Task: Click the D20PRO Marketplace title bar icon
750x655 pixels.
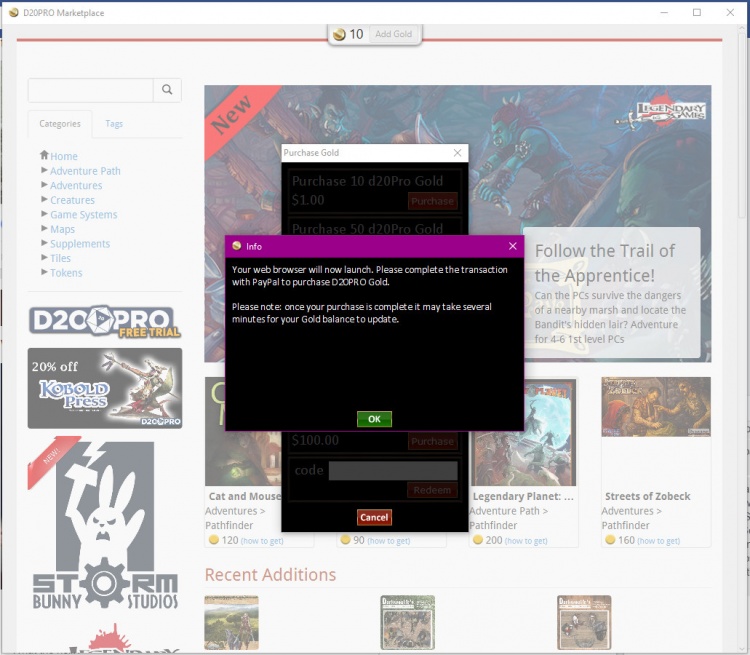Action: [14, 12]
